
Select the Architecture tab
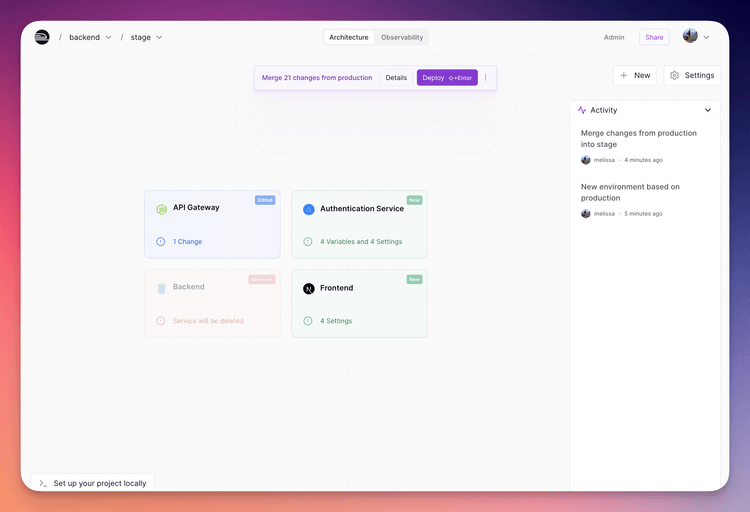pos(349,37)
